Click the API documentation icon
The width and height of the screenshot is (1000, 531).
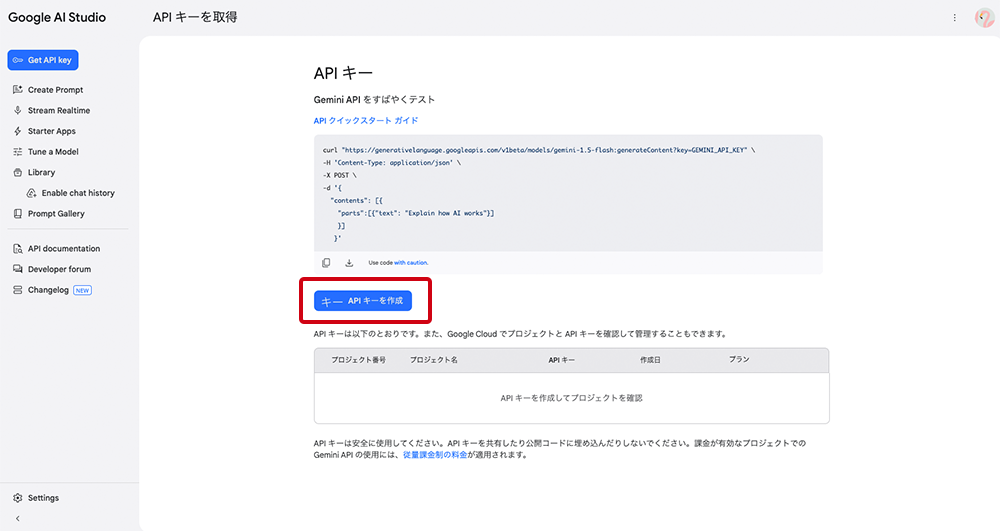pyautogui.click(x=18, y=249)
